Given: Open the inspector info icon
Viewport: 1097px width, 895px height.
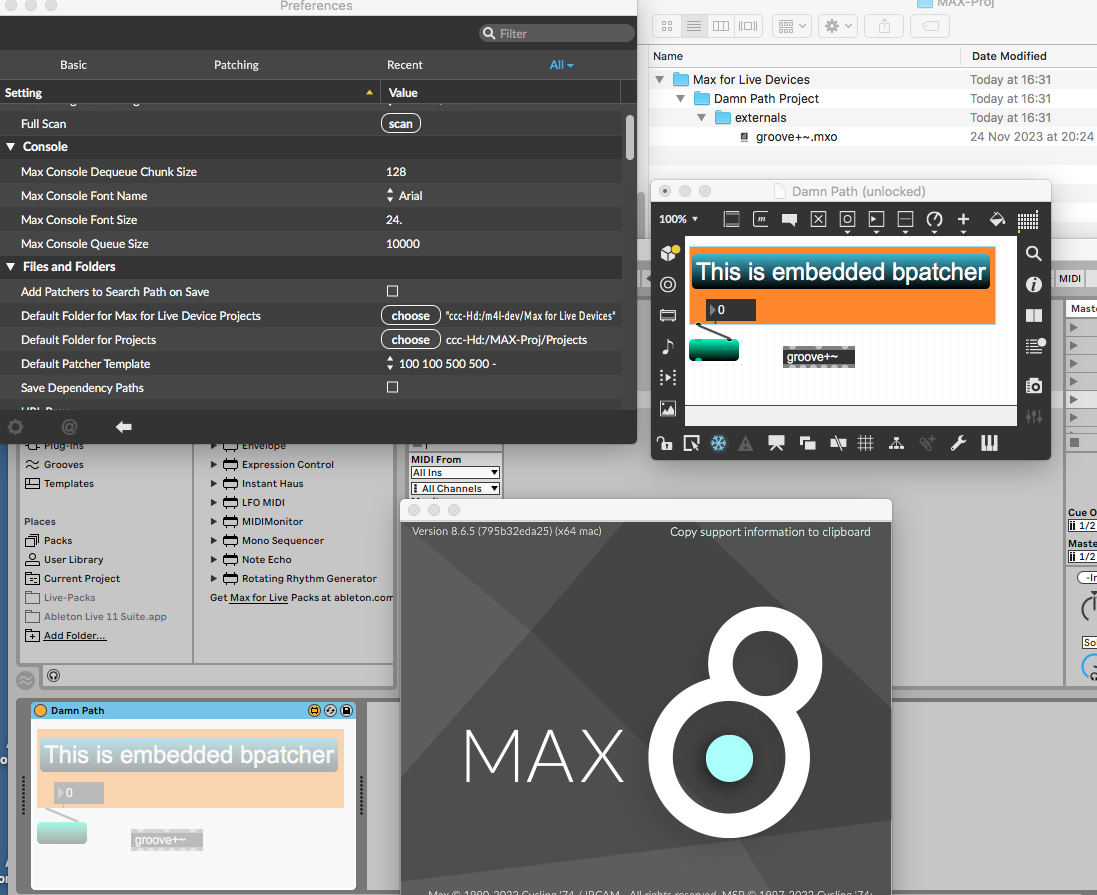Looking at the screenshot, I should pyautogui.click(x=1034, y=285).
